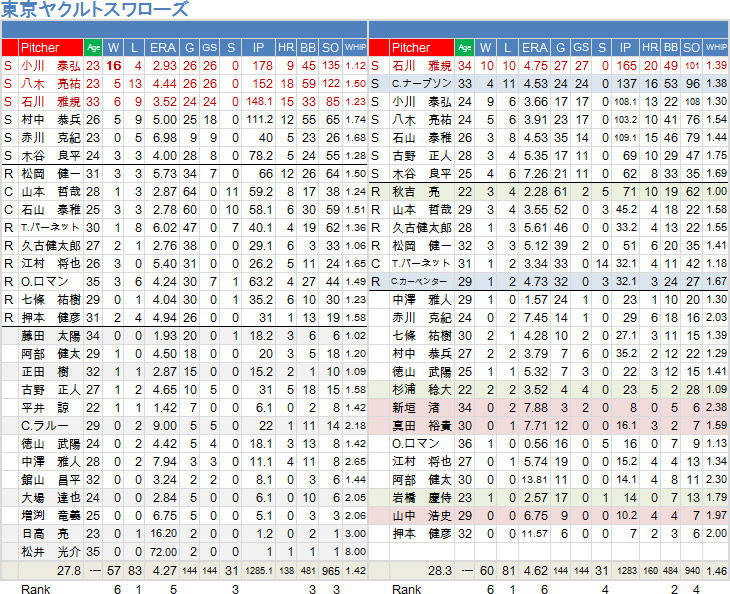Click average age value 27.8
The width and height of the screenshot is (730, 594).
point(69,571)
